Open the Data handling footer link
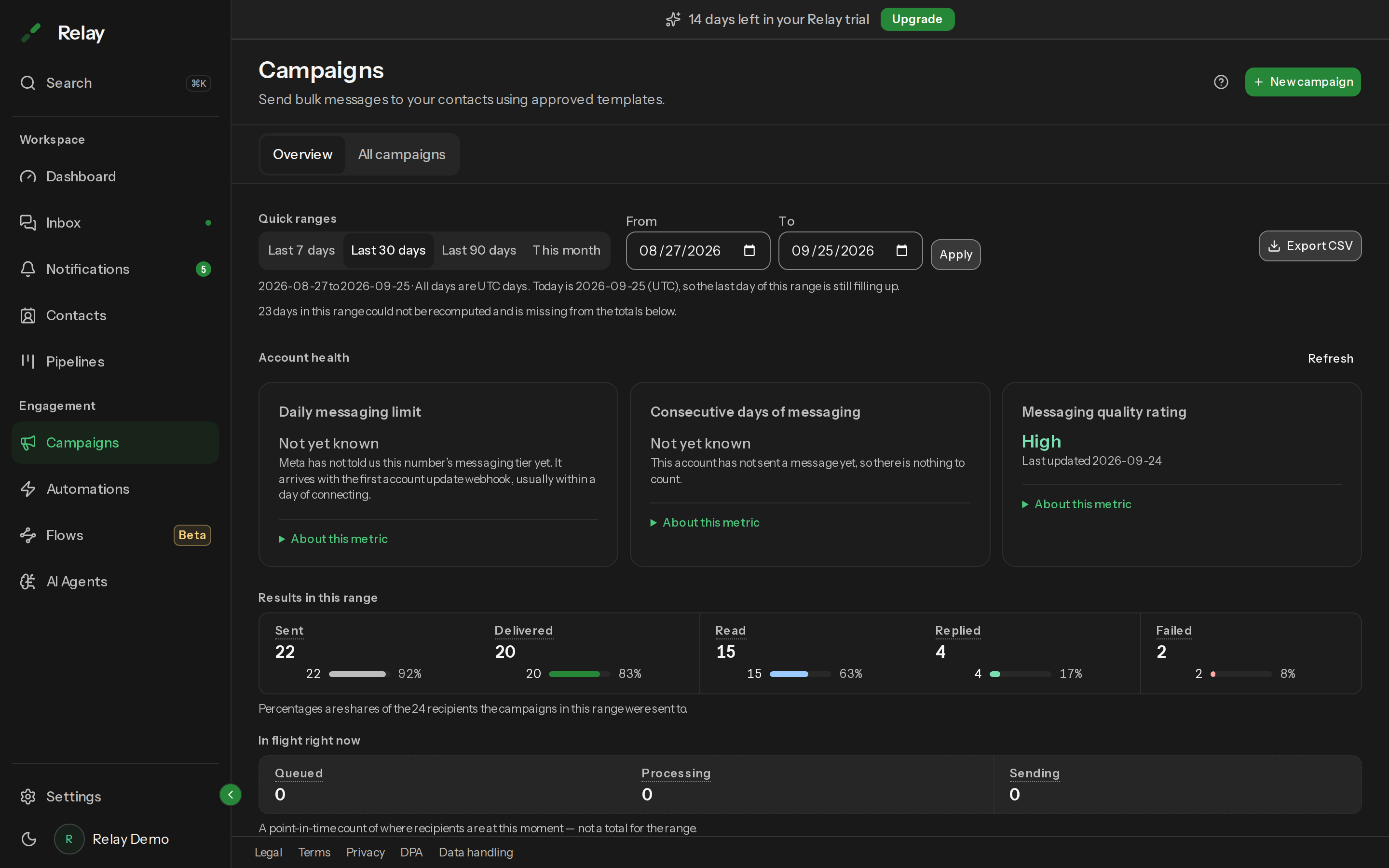Viewport: 1389px width, 868px height. 476,852
